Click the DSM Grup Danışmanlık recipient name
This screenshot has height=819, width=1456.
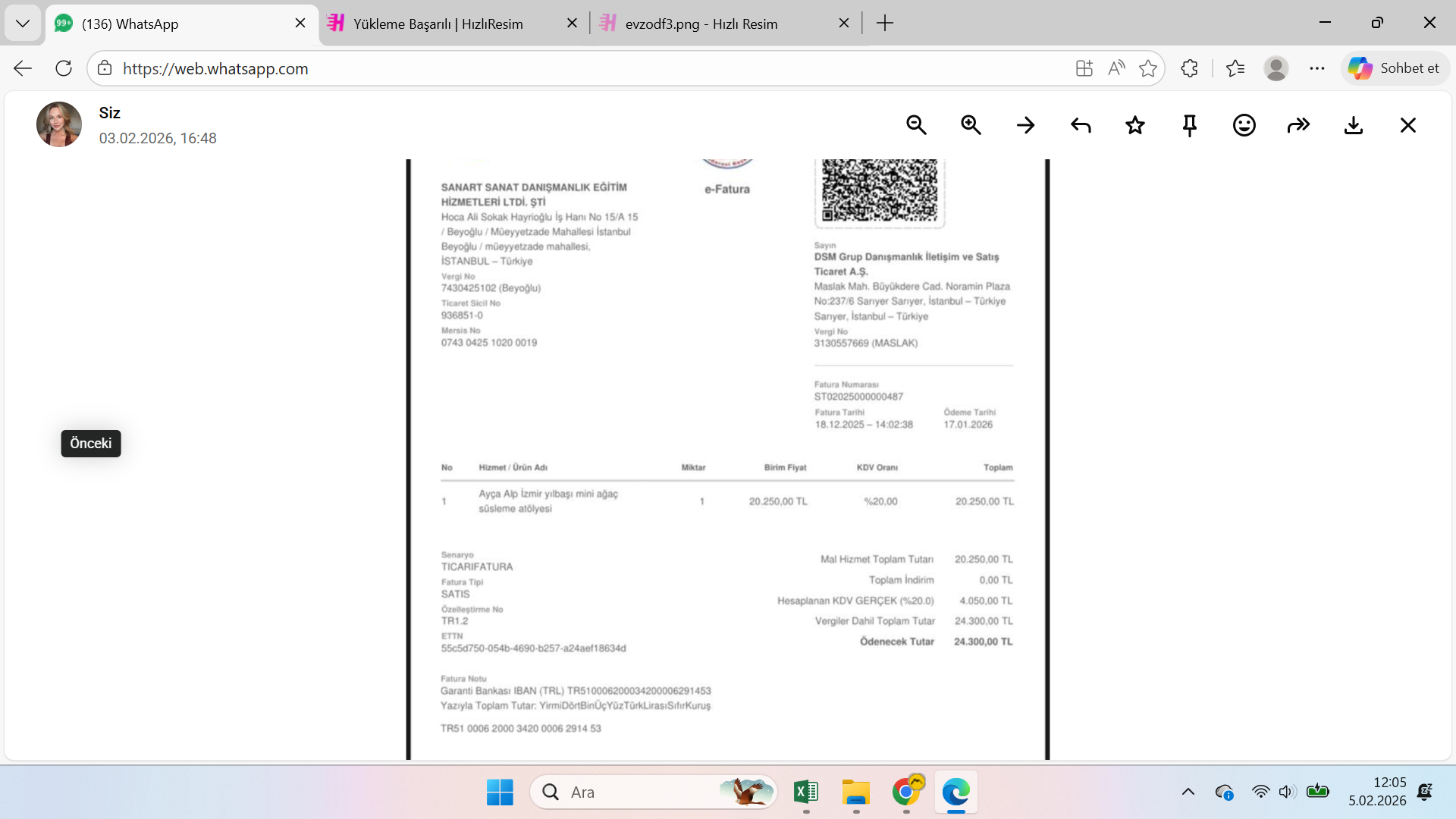tap(907, 264)
